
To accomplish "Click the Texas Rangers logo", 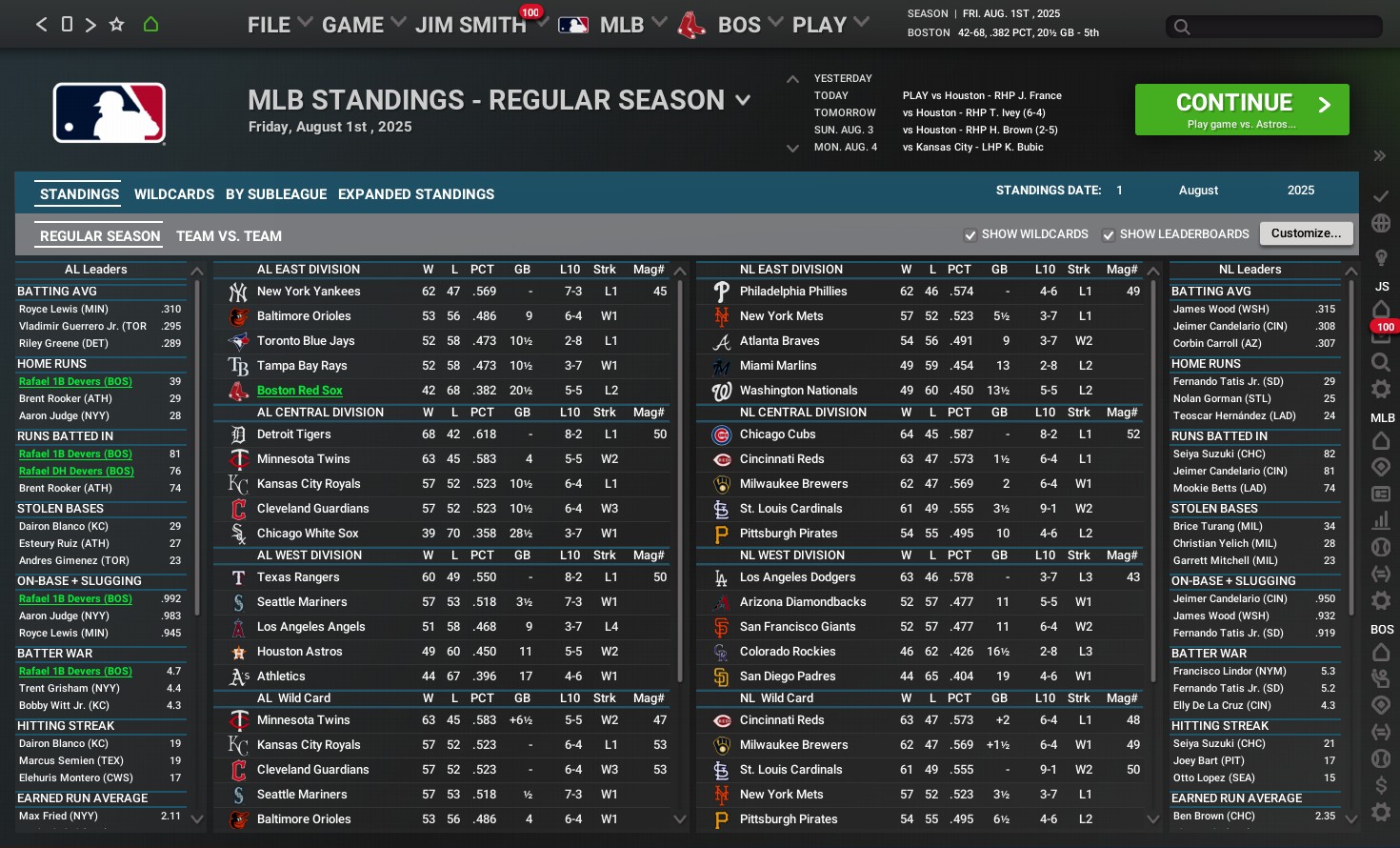I will point(239,577).
